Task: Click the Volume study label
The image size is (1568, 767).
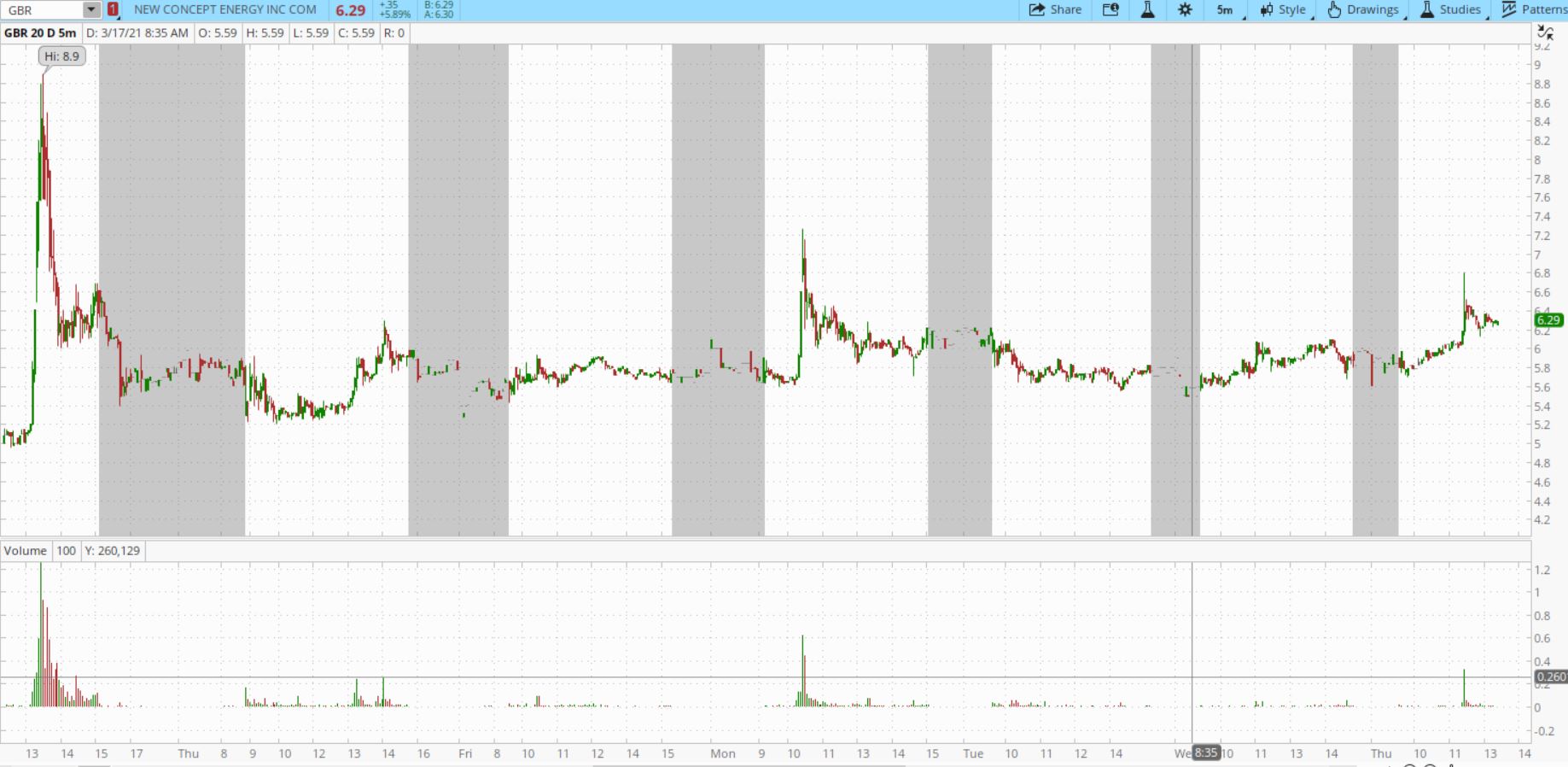Action: (26, 551)
